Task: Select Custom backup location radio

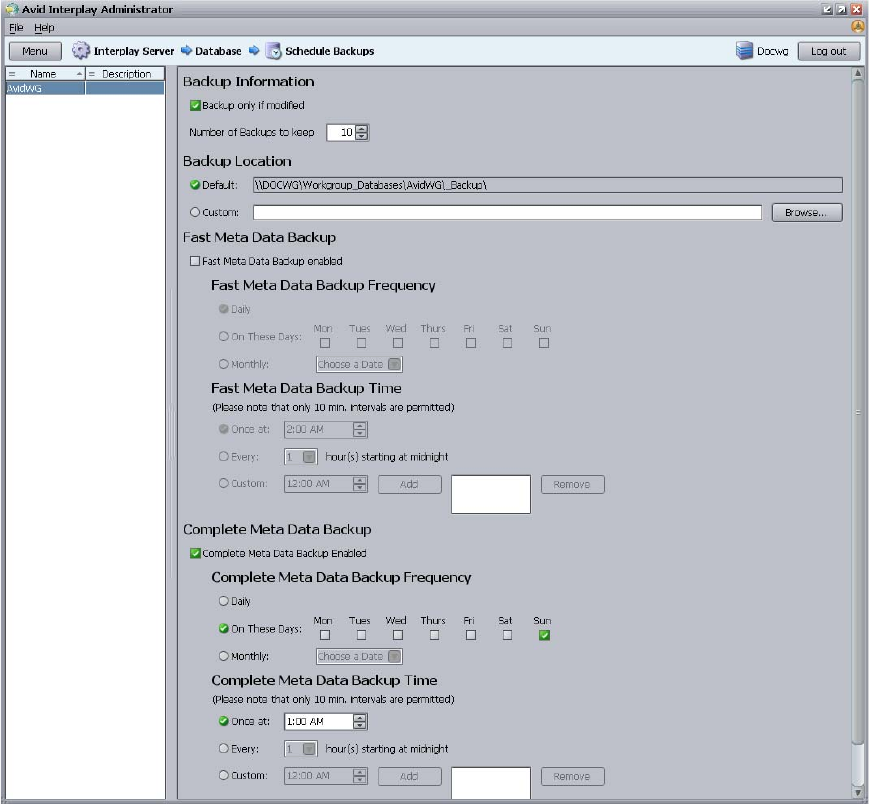Action: pos(195,212)
